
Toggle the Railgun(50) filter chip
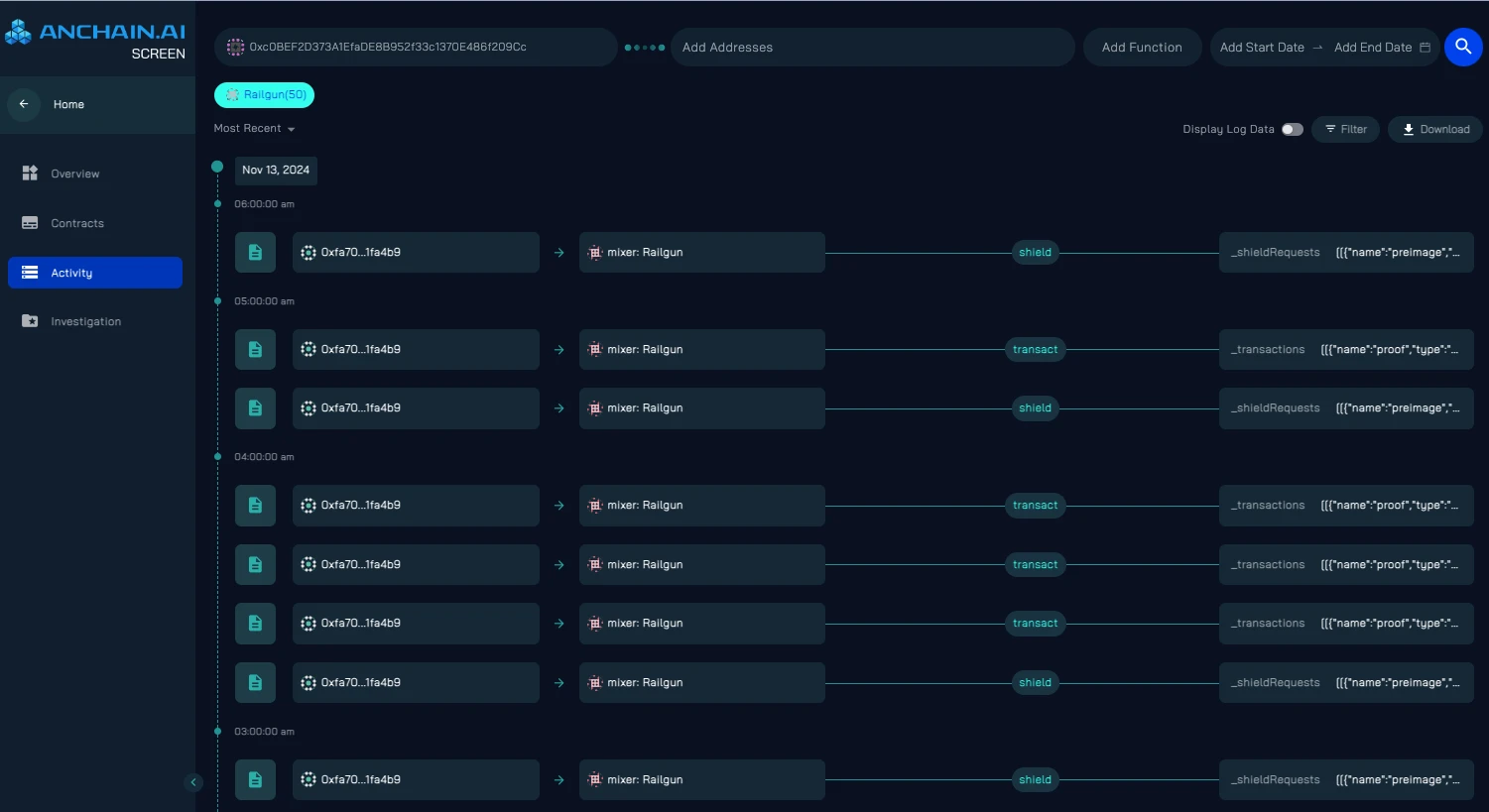[x=265, y=95]
